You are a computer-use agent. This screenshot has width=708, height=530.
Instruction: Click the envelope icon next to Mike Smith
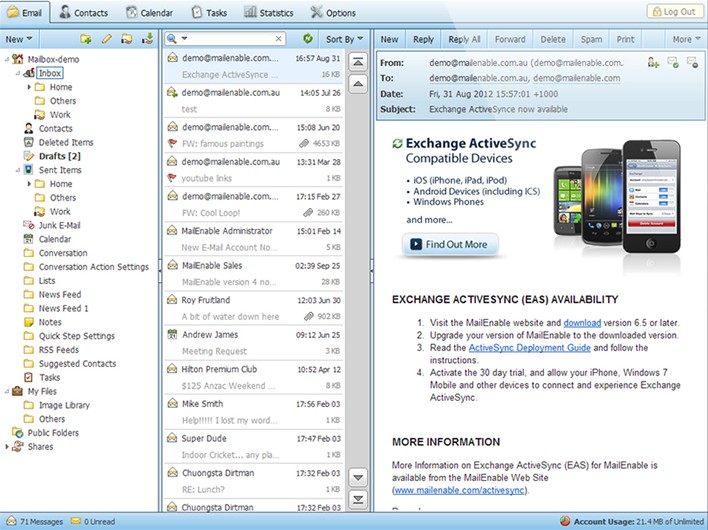pos(172,404)
